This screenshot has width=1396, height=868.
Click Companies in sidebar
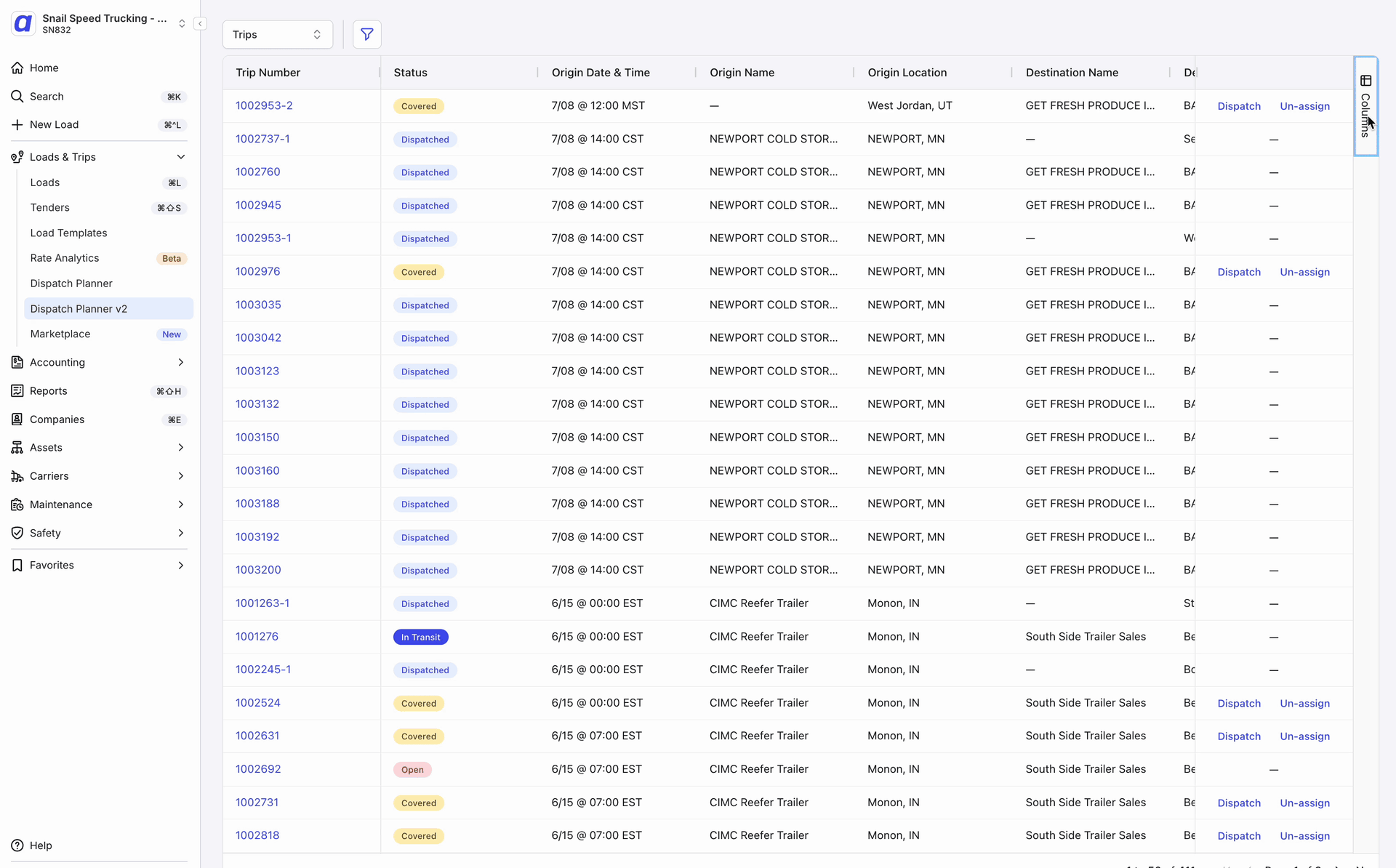[57, 419]
